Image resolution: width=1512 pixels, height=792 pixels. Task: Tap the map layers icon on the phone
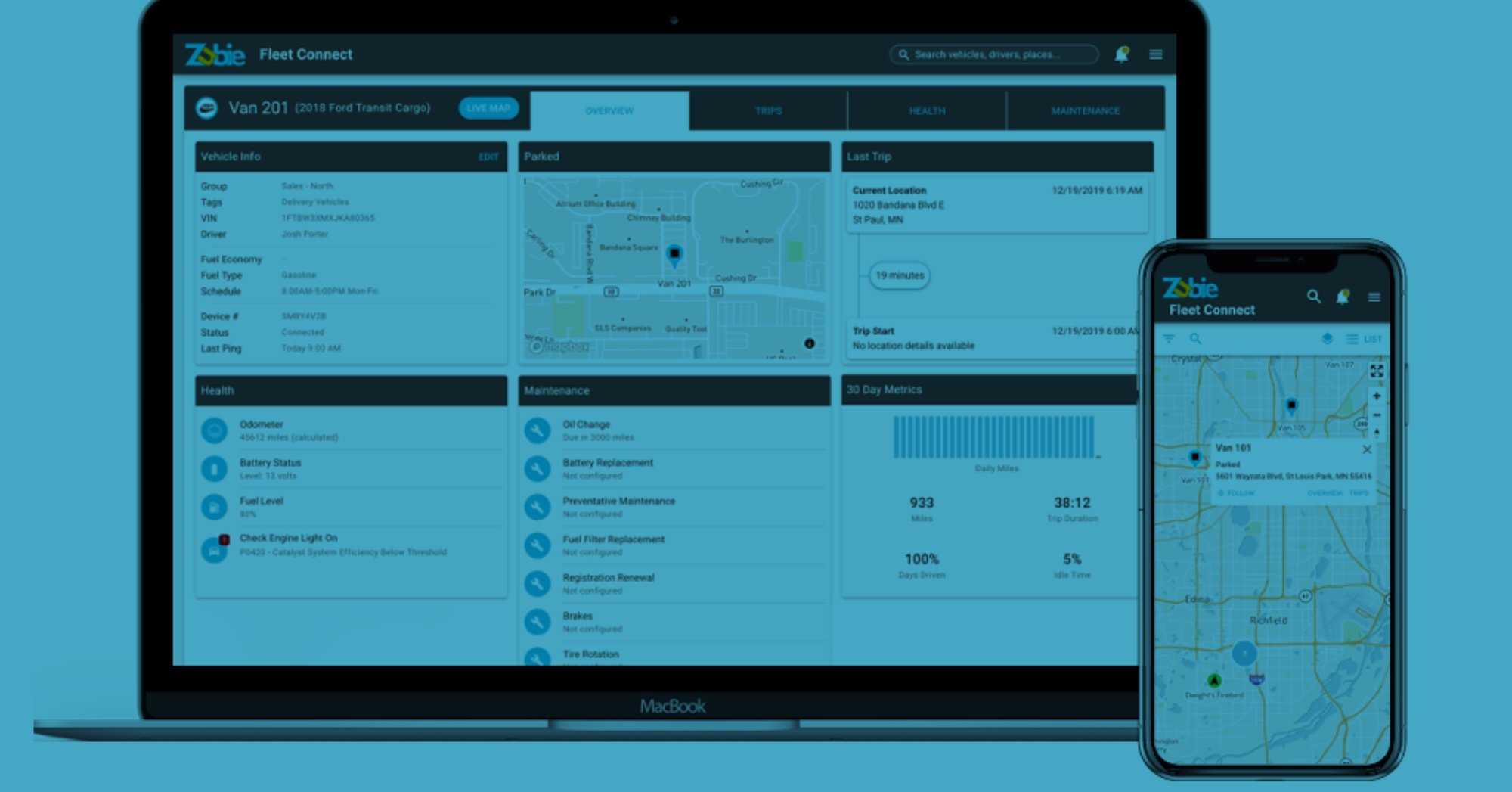(x=1327, y=339)
